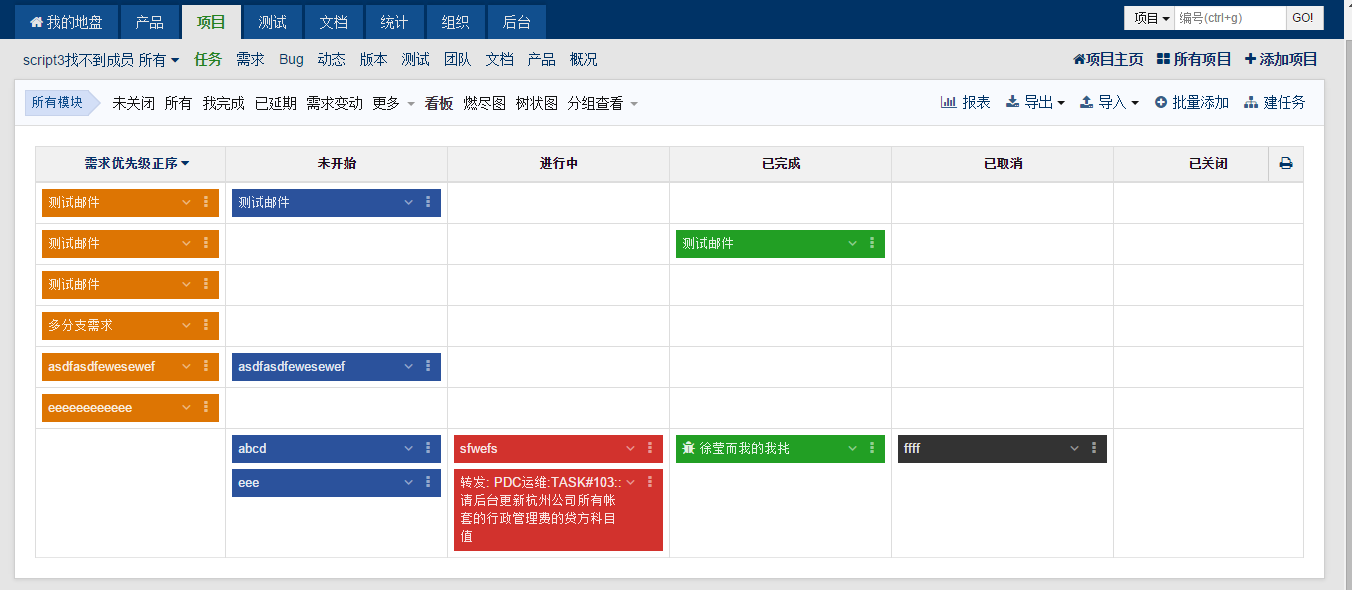Expand the 更多 filter dropdown

pos(393,103)
